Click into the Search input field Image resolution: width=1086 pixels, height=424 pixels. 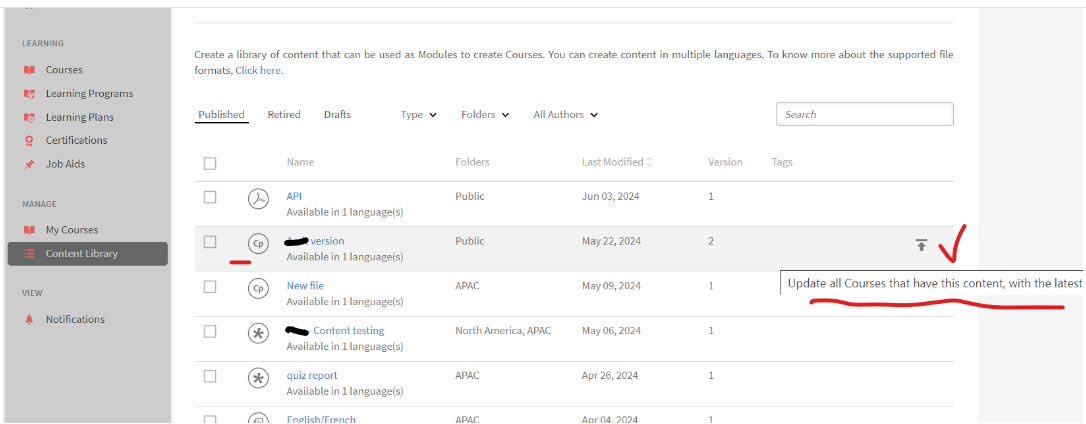(x=864, y=115)
